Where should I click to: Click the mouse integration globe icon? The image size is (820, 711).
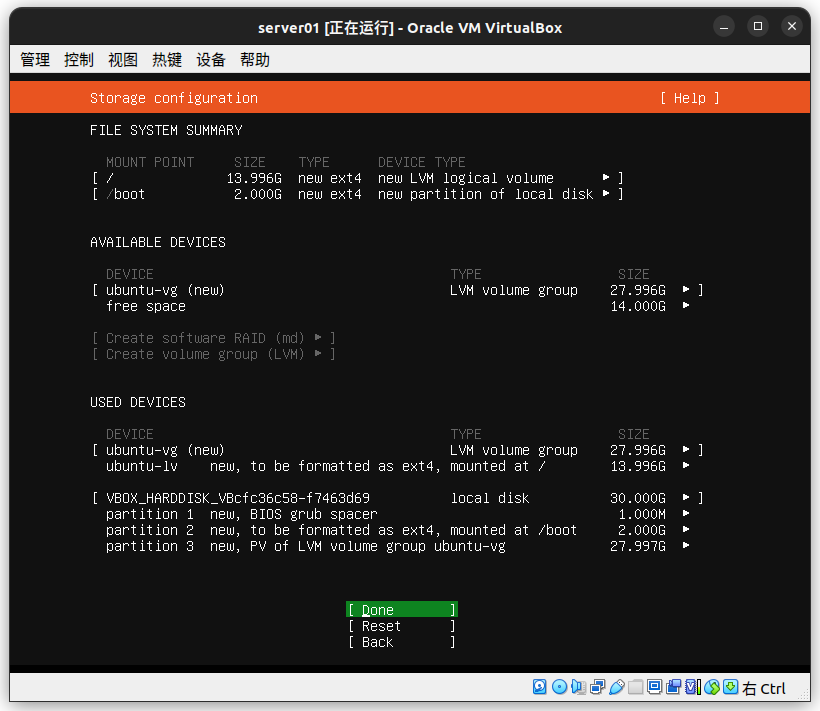(712, 687)
